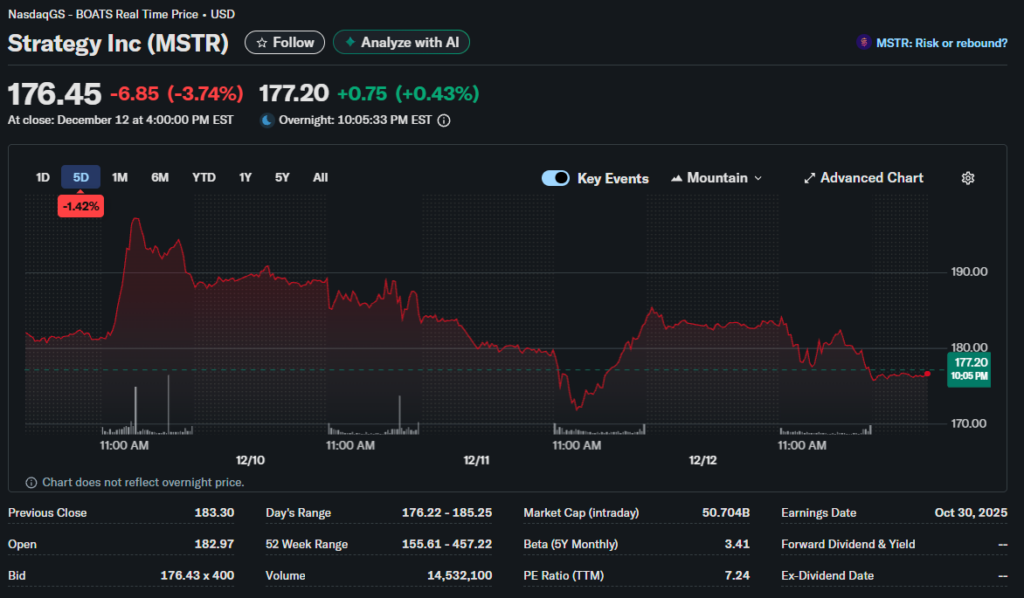Choose the 5Y chart range
The image size is (1024, 598).
tap(282, 178)
